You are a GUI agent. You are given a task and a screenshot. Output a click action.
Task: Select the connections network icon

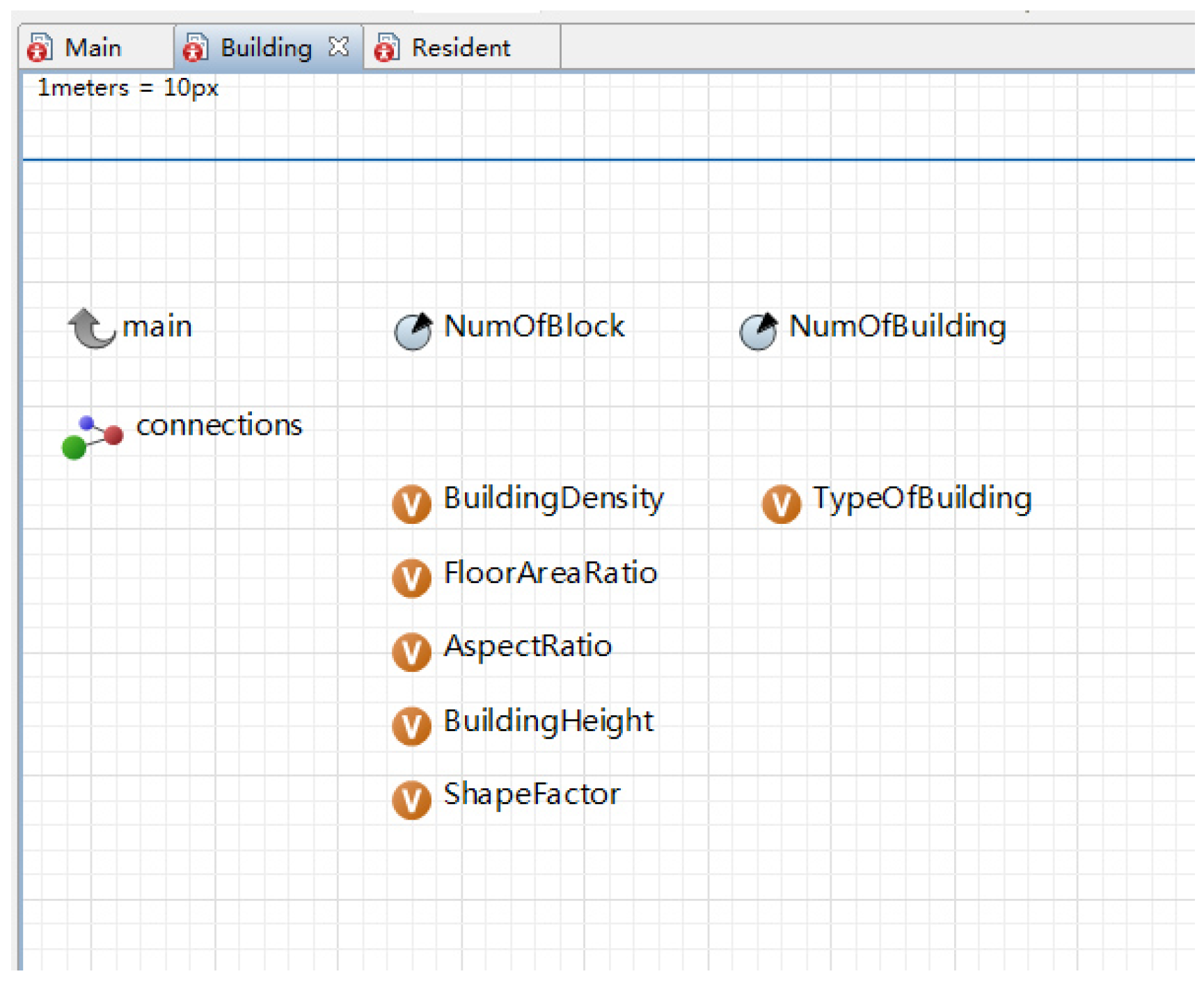[x=93, y=438]
